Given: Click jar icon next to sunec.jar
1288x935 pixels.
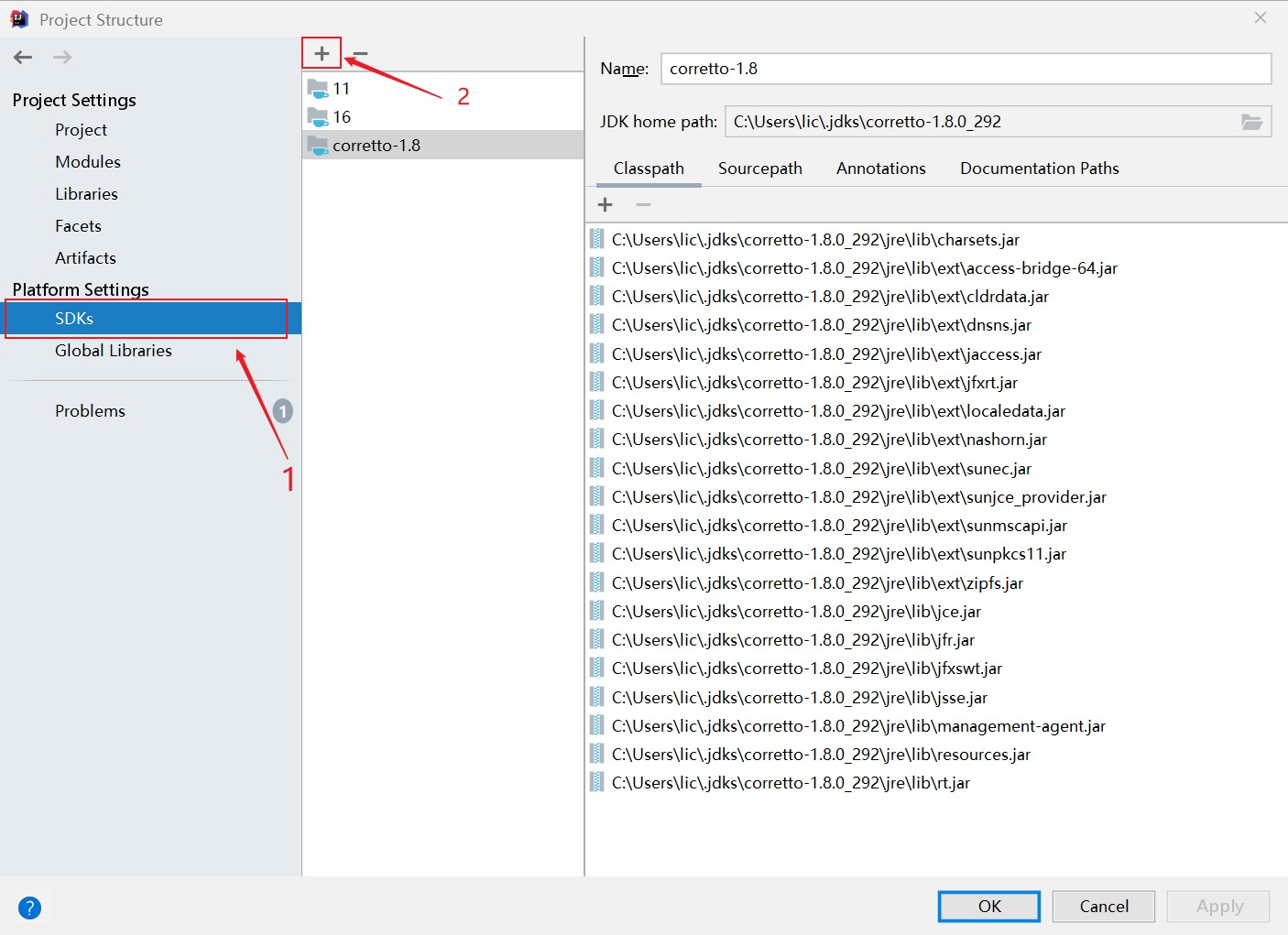Looking at the screenshot, I should [596, 468].
